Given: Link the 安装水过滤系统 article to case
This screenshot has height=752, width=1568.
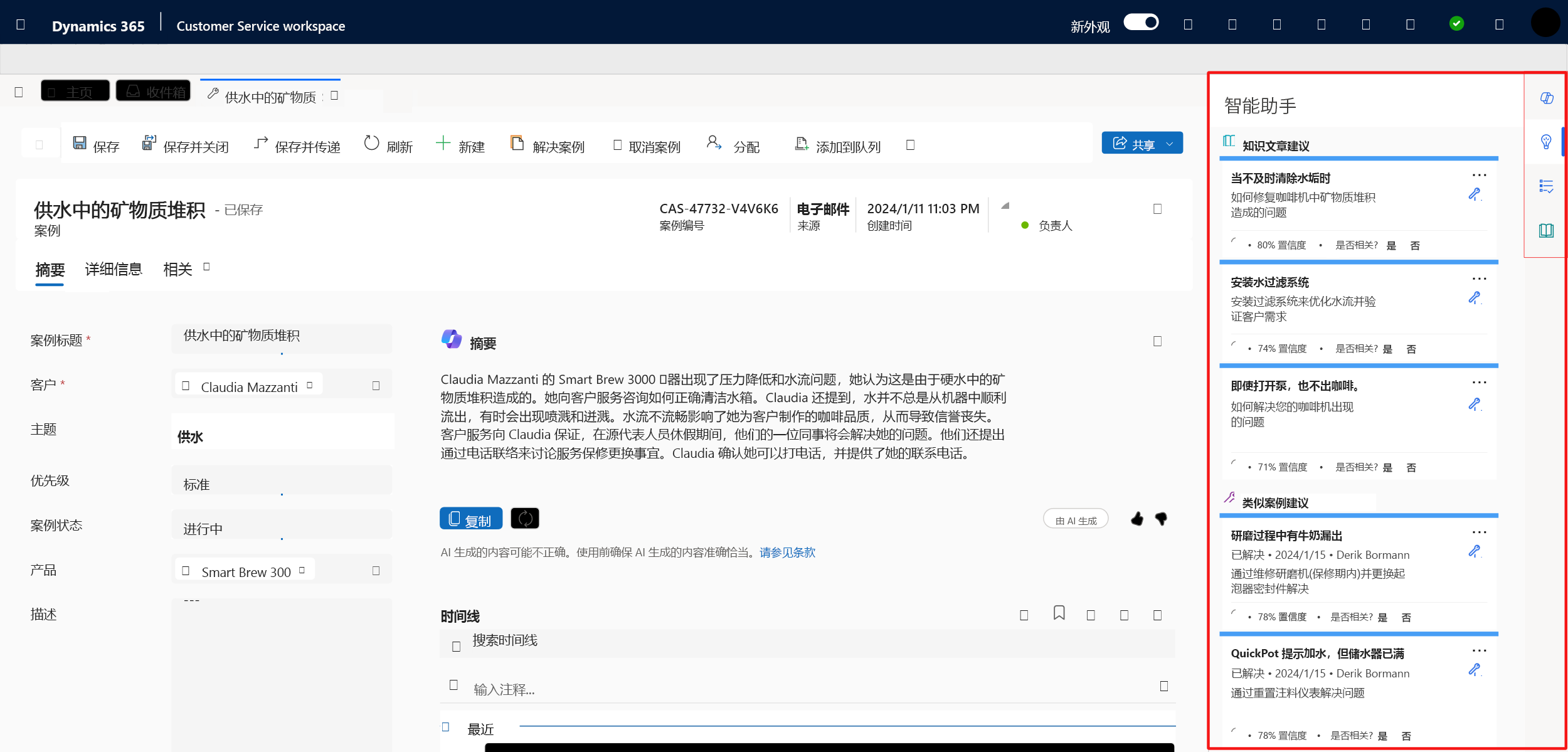Looking at the screenshot, I should click(x=1475, y=298).
